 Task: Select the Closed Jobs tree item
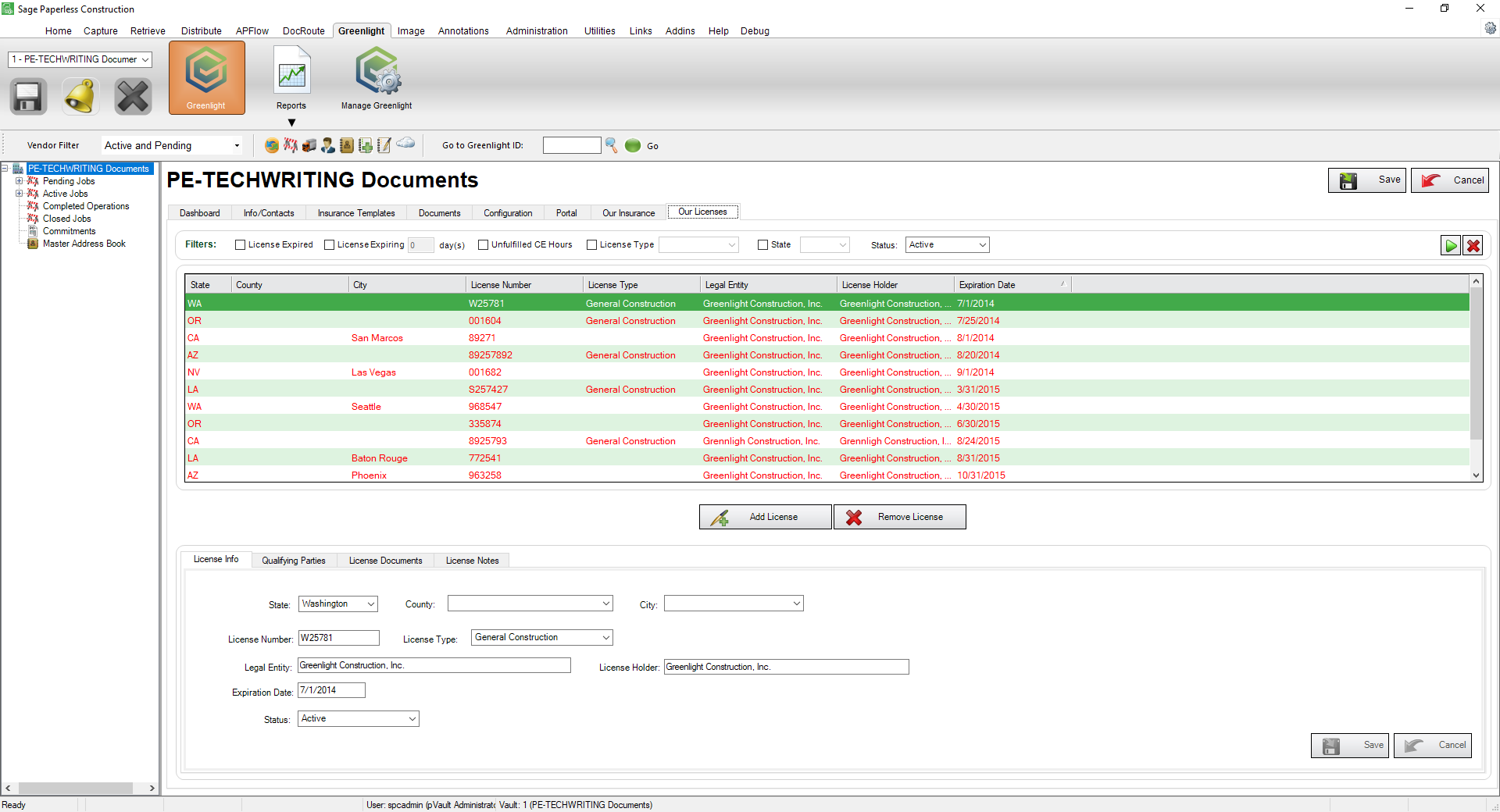[66, 219]
